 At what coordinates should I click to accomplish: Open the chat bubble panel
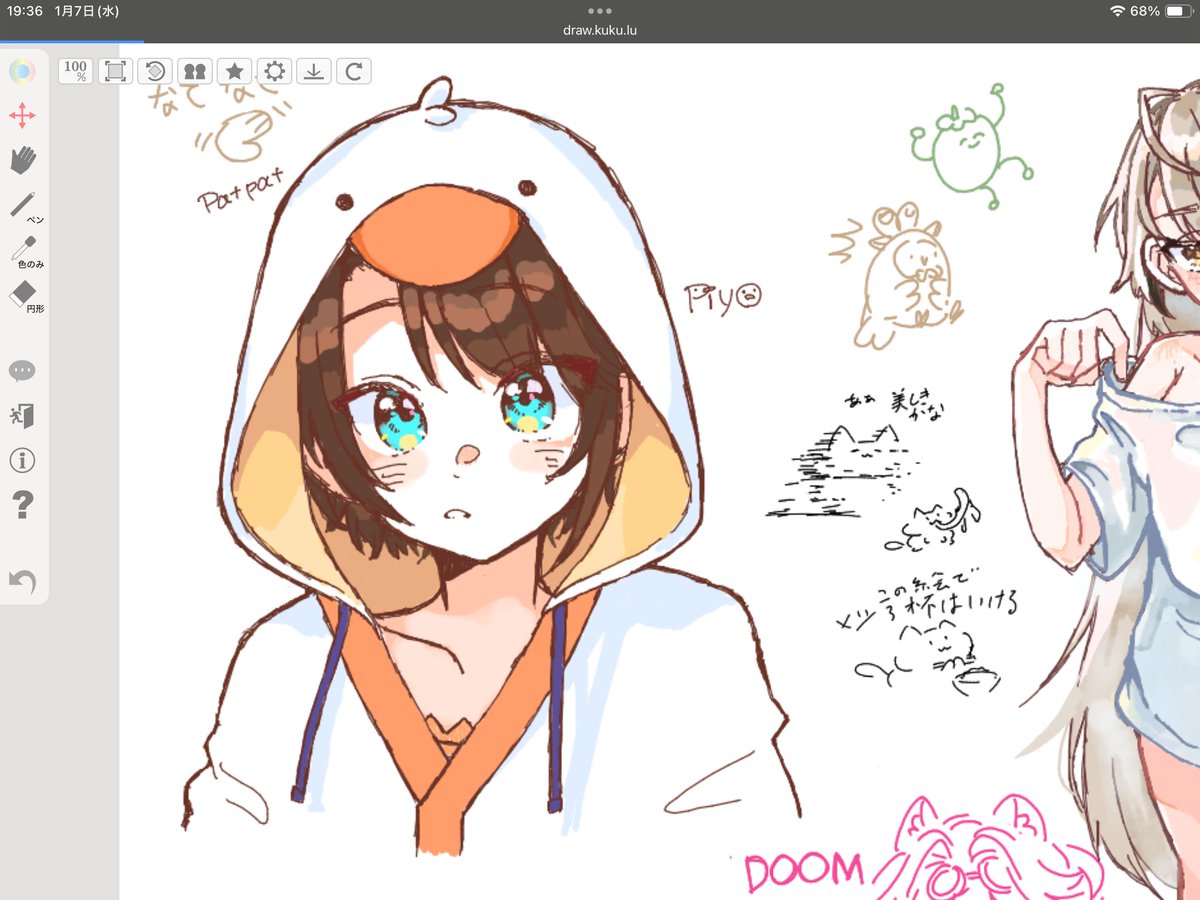click(x=22, y=370)
